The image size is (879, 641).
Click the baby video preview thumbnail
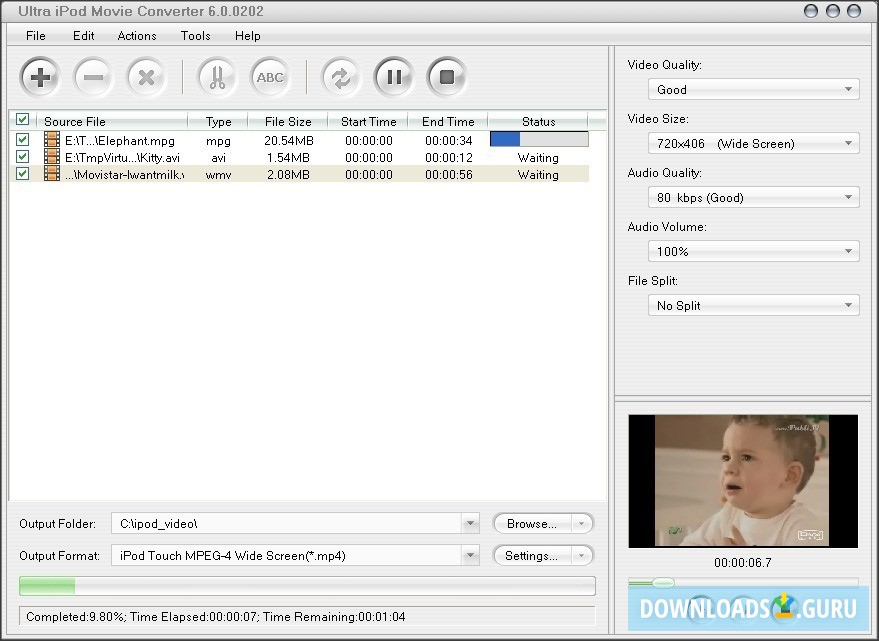point(743,481)
